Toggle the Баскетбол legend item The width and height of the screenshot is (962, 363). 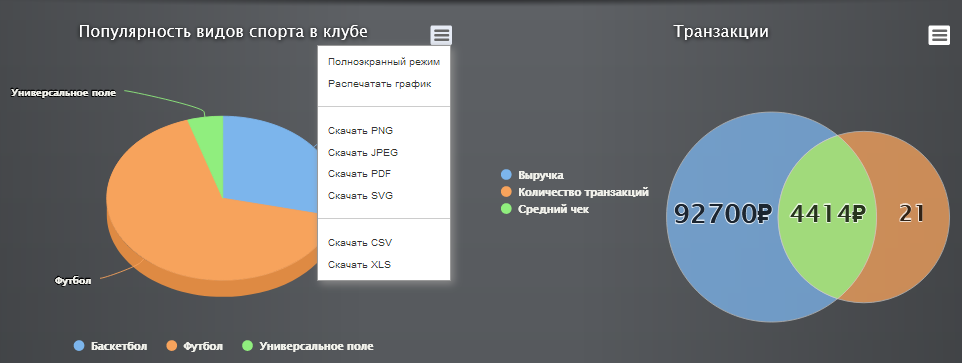(x=110, y=346)
